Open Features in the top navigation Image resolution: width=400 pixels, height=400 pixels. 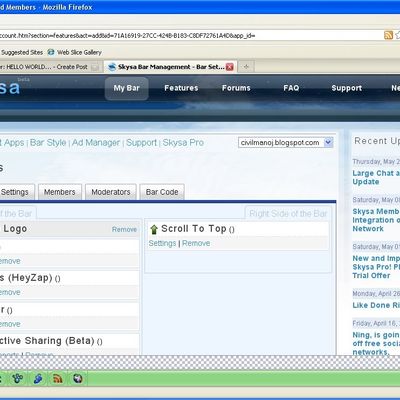click(x=181, y=88)
